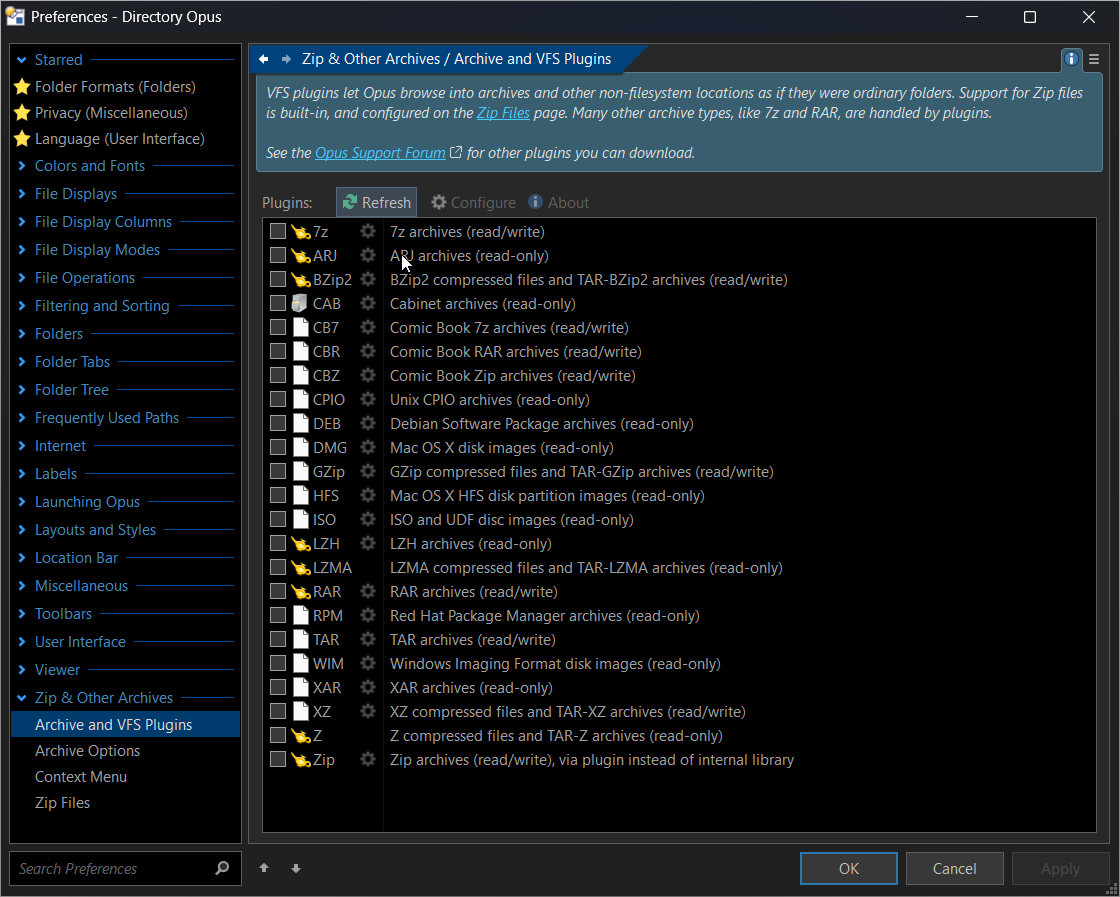Click the gear icon next to RAR
Image resolution: width=1120 pixels, height=897 pixels.
367,591
